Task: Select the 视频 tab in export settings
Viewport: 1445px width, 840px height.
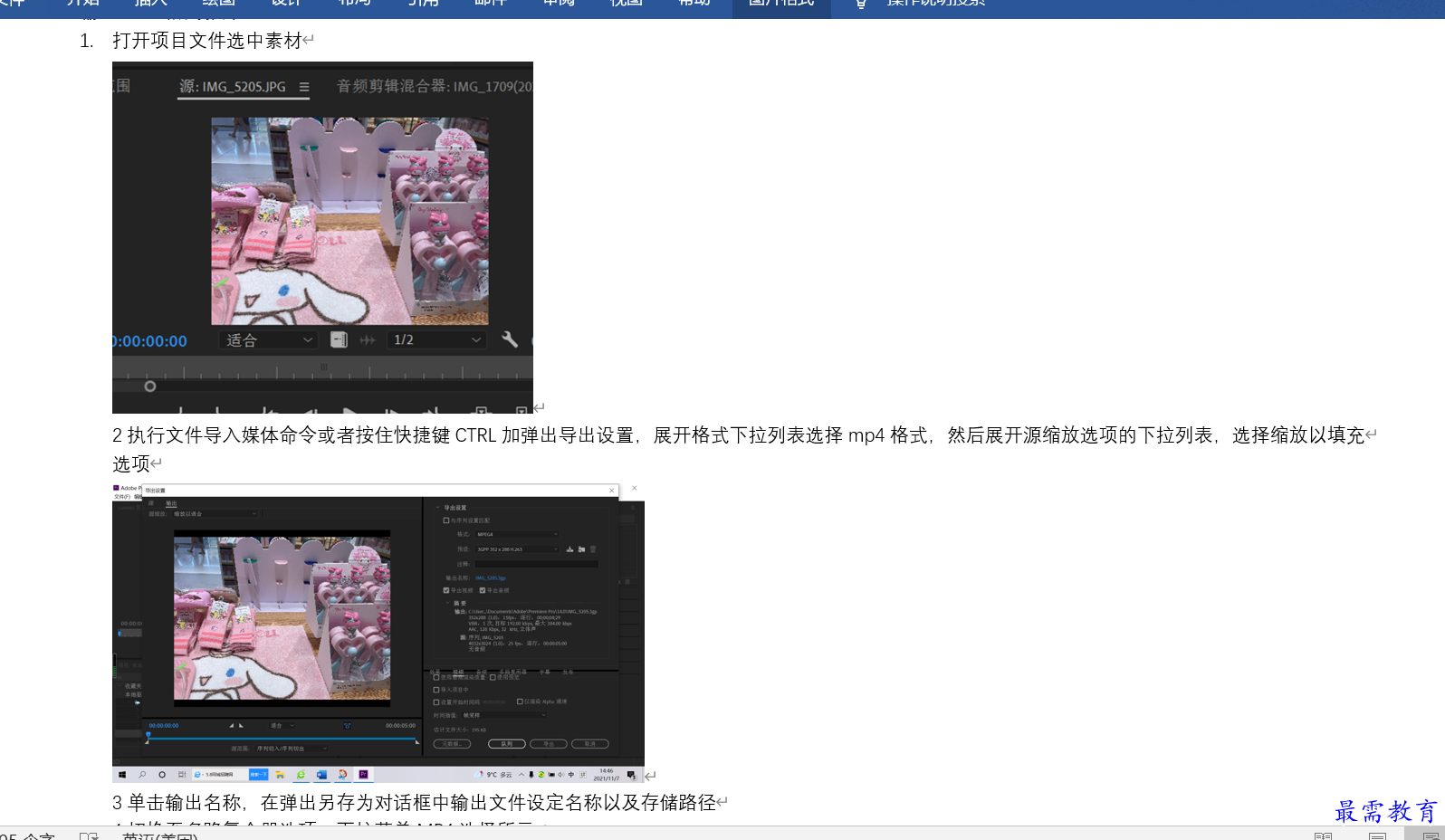Action: click(x=458, y=672)
